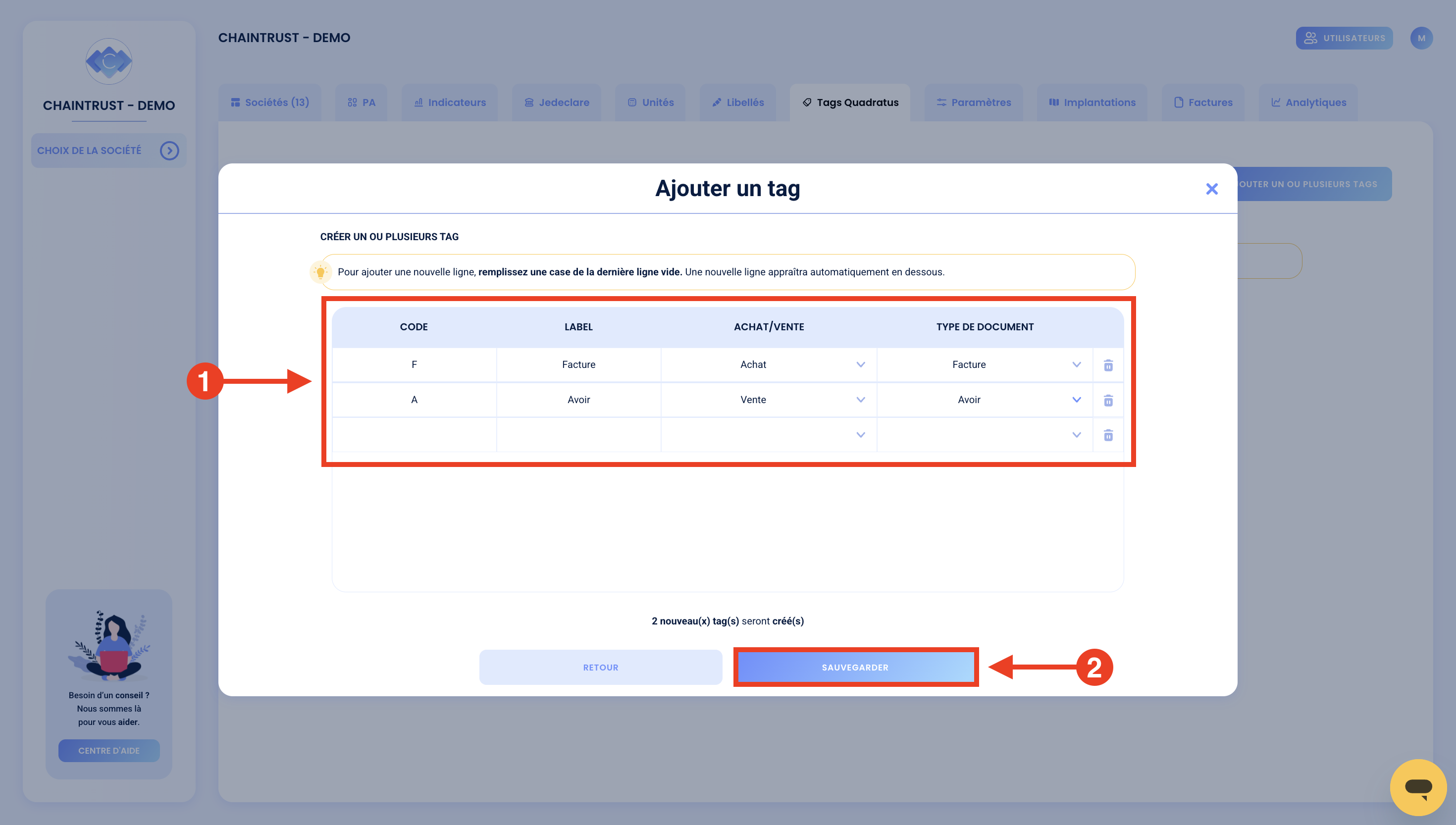
Task: Edit the label field containing Avoir
Action: [578, 400]
